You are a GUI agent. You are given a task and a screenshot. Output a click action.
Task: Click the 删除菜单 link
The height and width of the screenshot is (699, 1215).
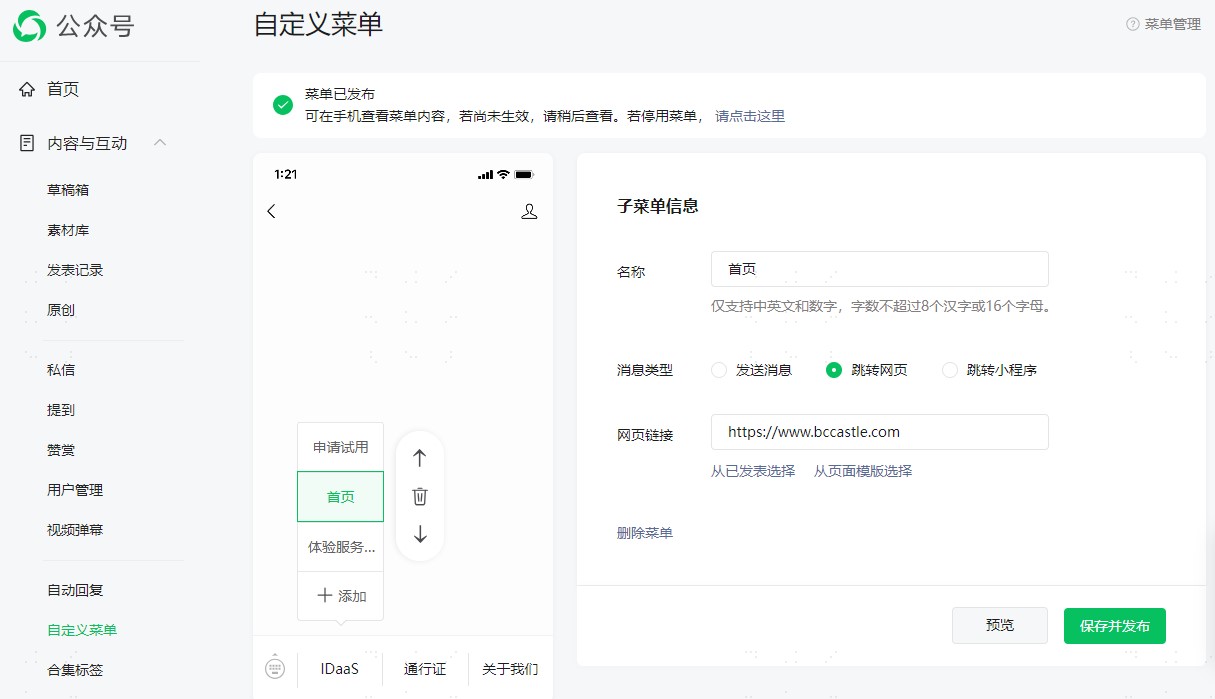tap(645, 533)
